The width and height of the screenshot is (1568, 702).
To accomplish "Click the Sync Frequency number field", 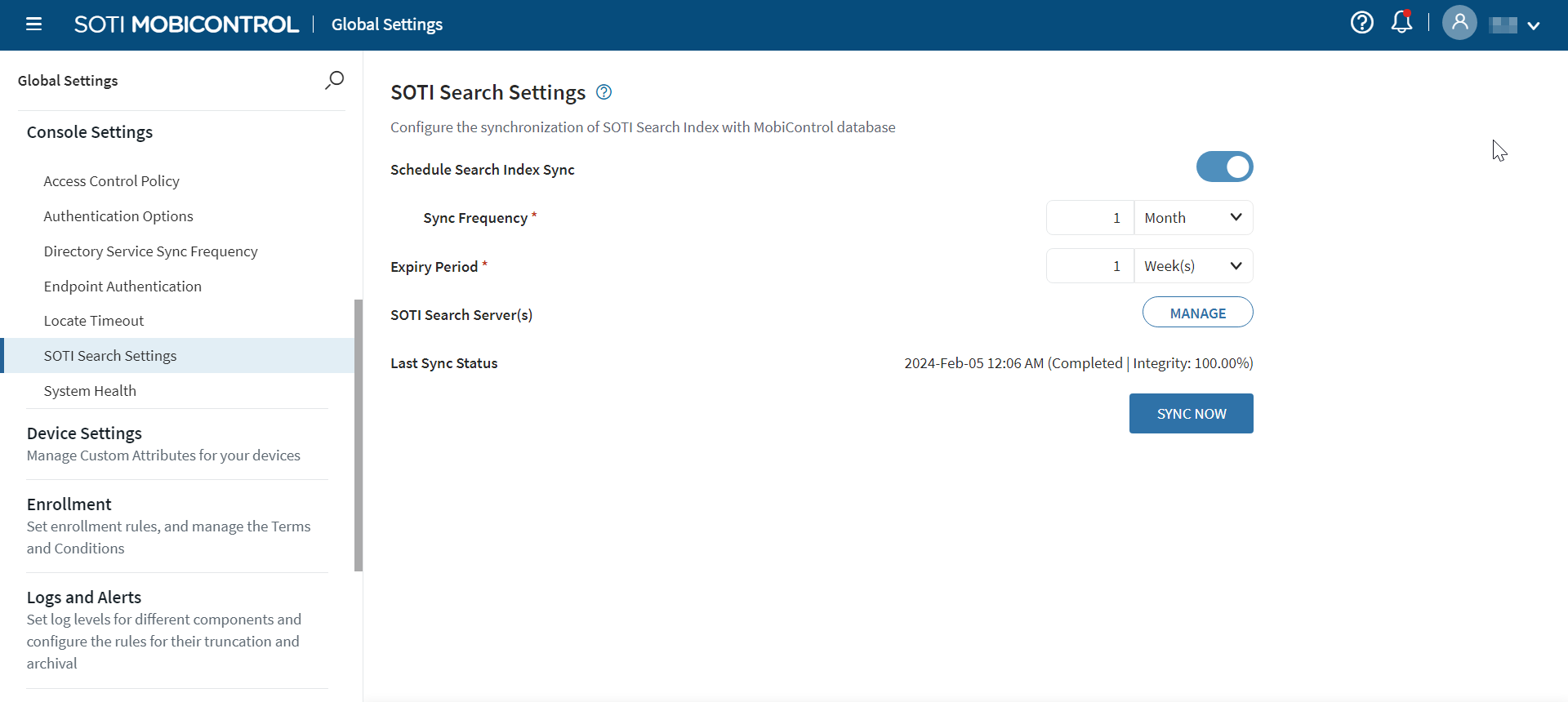I will [1089, 218].
